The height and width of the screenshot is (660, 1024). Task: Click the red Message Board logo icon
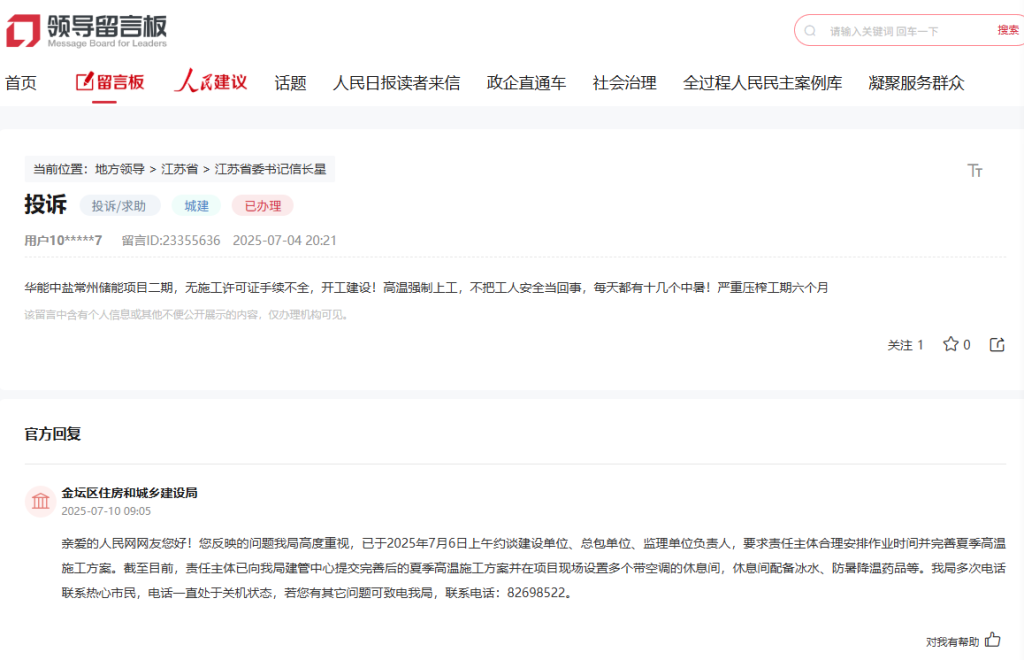(x=23, y=31)
